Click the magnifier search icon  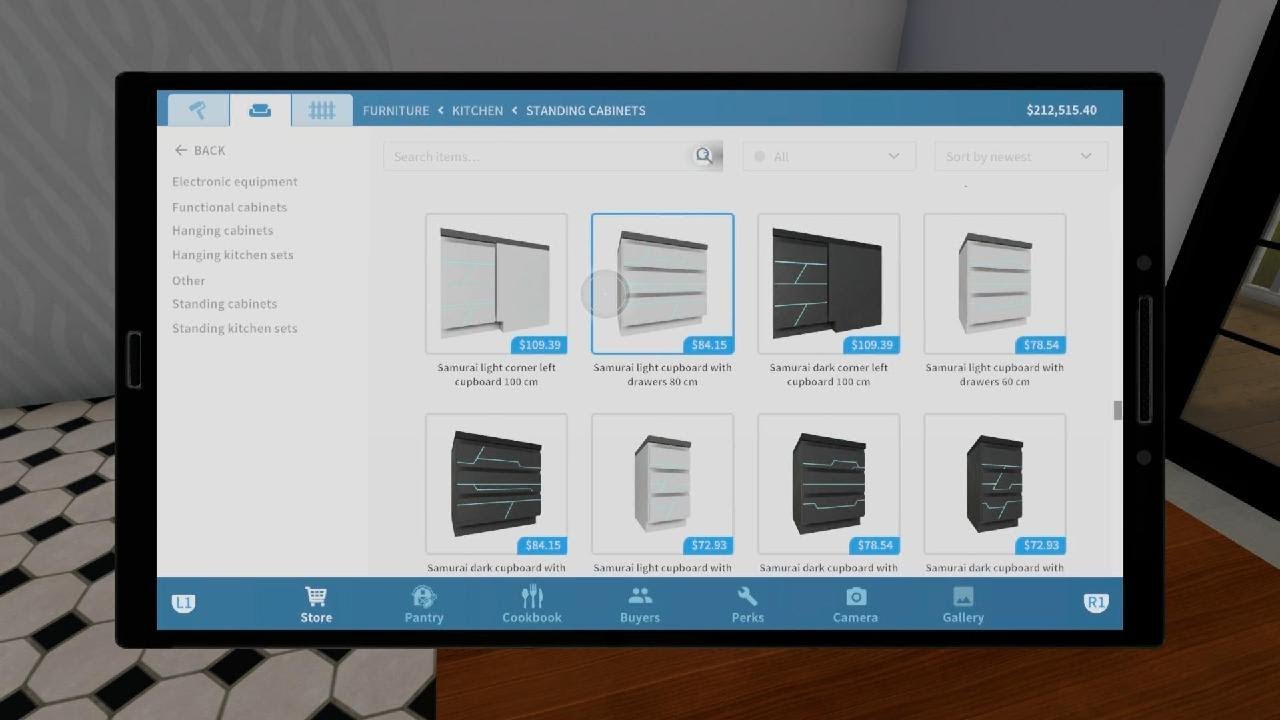pyautogui.click(x=705, y=156)
